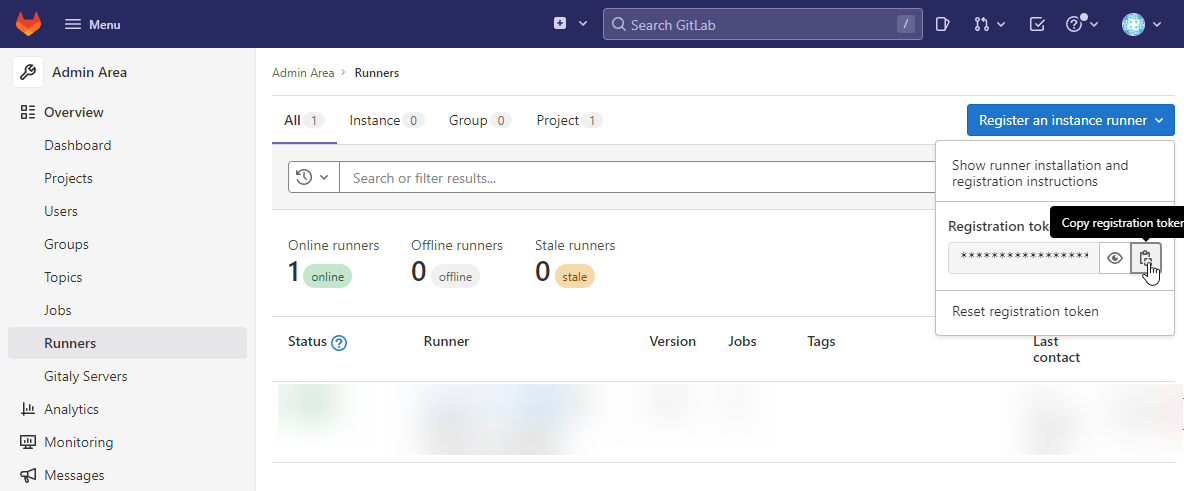Switch to the Instance runners tab
The height and width of the screenshot is (491, 1184).
[387, 120]
